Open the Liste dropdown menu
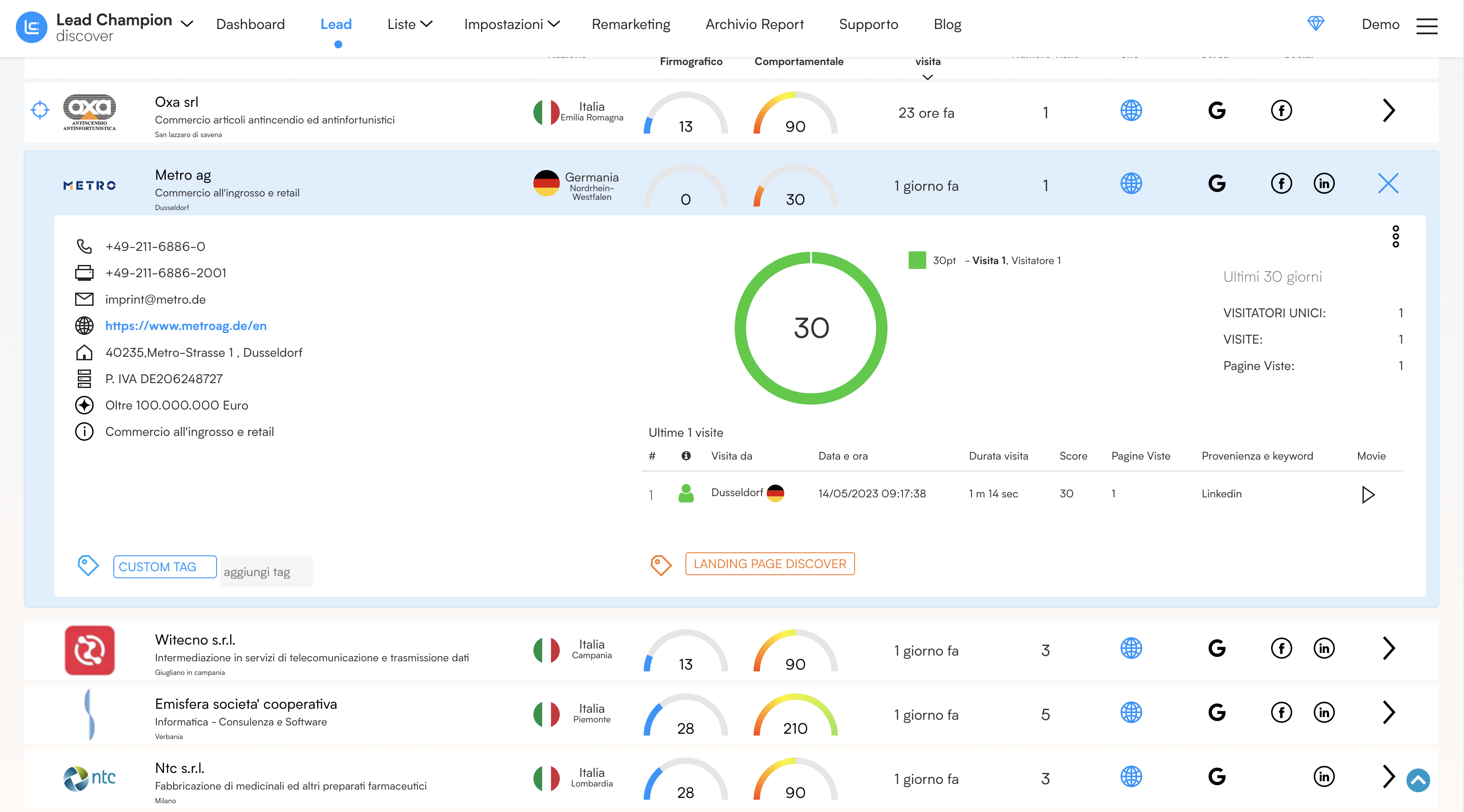Screen dimensions: 1464x812 [x=409, y=25]
